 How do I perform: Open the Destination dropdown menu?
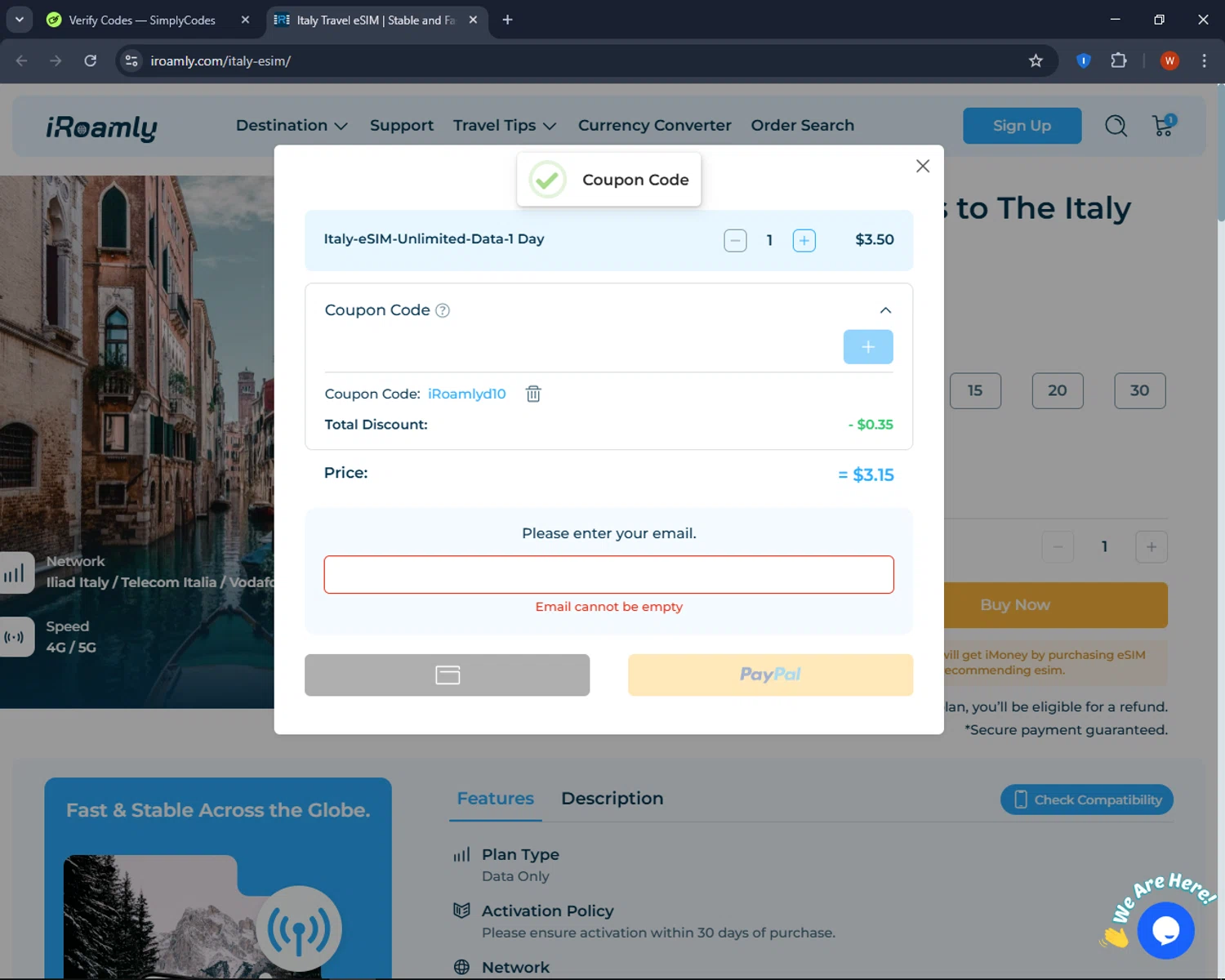(292, 125)
